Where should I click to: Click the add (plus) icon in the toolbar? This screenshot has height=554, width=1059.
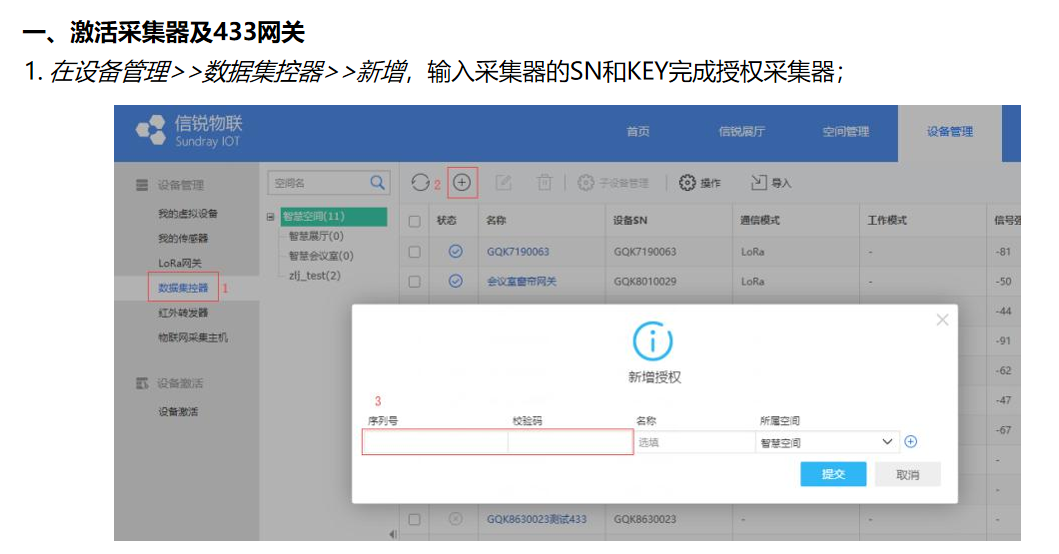[462, 182]
